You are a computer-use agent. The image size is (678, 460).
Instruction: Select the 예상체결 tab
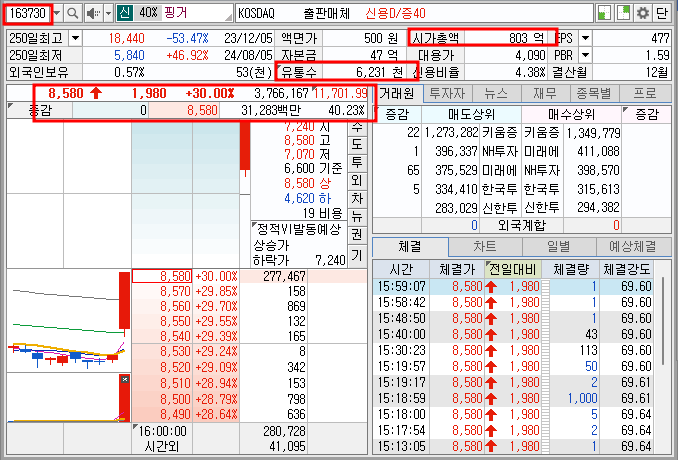(633, 246)
